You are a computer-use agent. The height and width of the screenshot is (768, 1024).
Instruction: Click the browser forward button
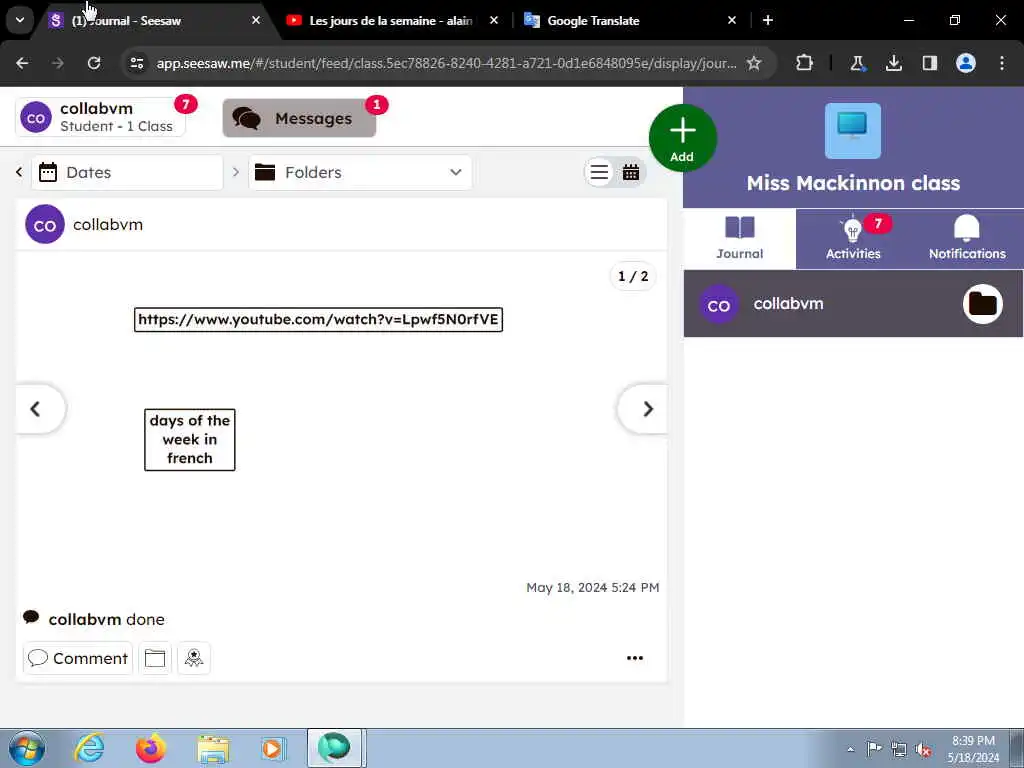pyautogui.click(x=58, y=63)
